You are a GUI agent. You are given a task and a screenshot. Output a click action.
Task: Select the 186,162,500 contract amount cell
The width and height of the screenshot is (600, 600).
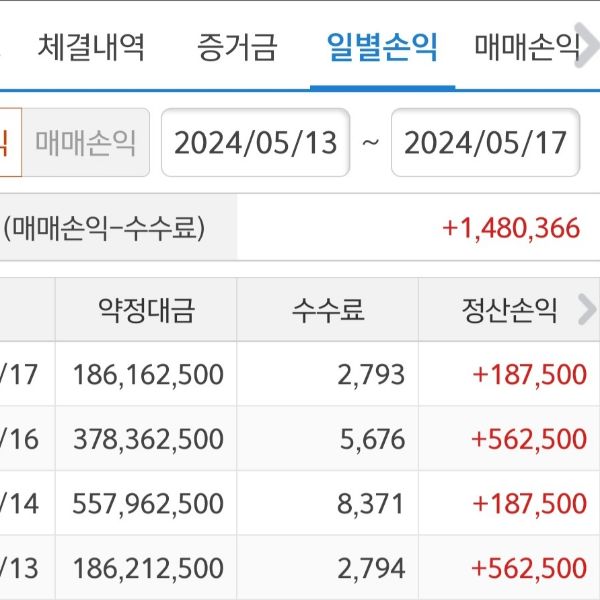click(147, 375)
